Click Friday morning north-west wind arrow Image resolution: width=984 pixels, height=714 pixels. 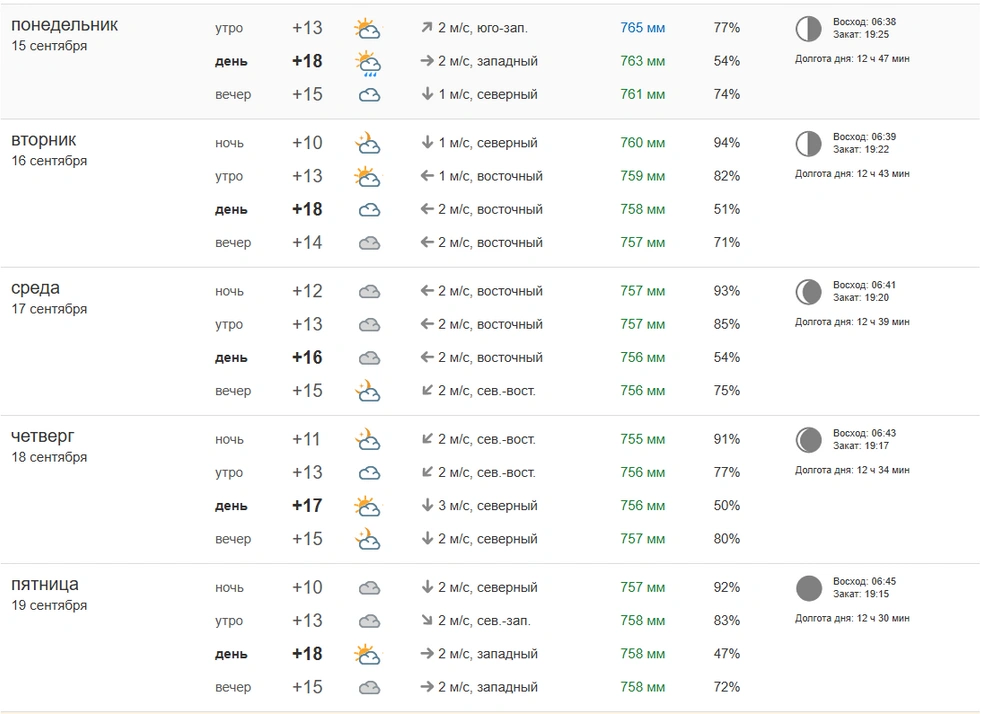[427, 621]
